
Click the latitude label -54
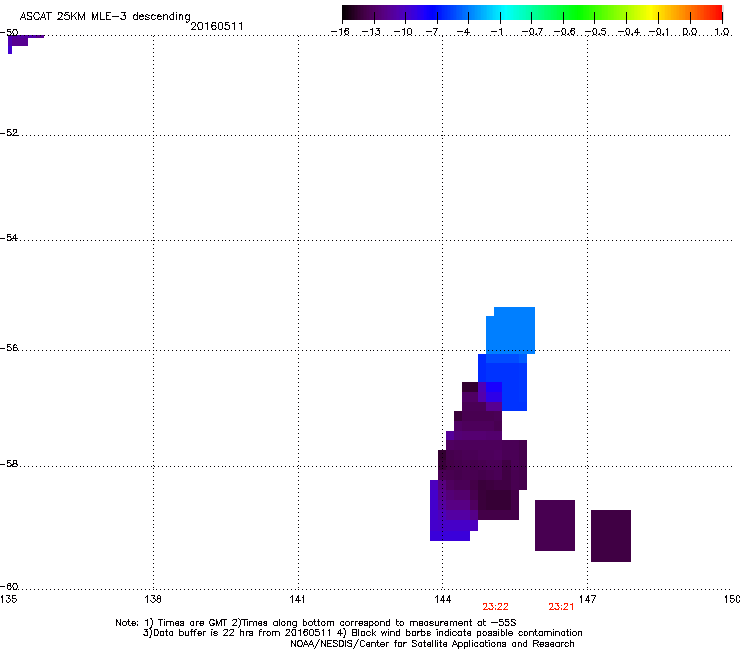click(x=9, y=238)
